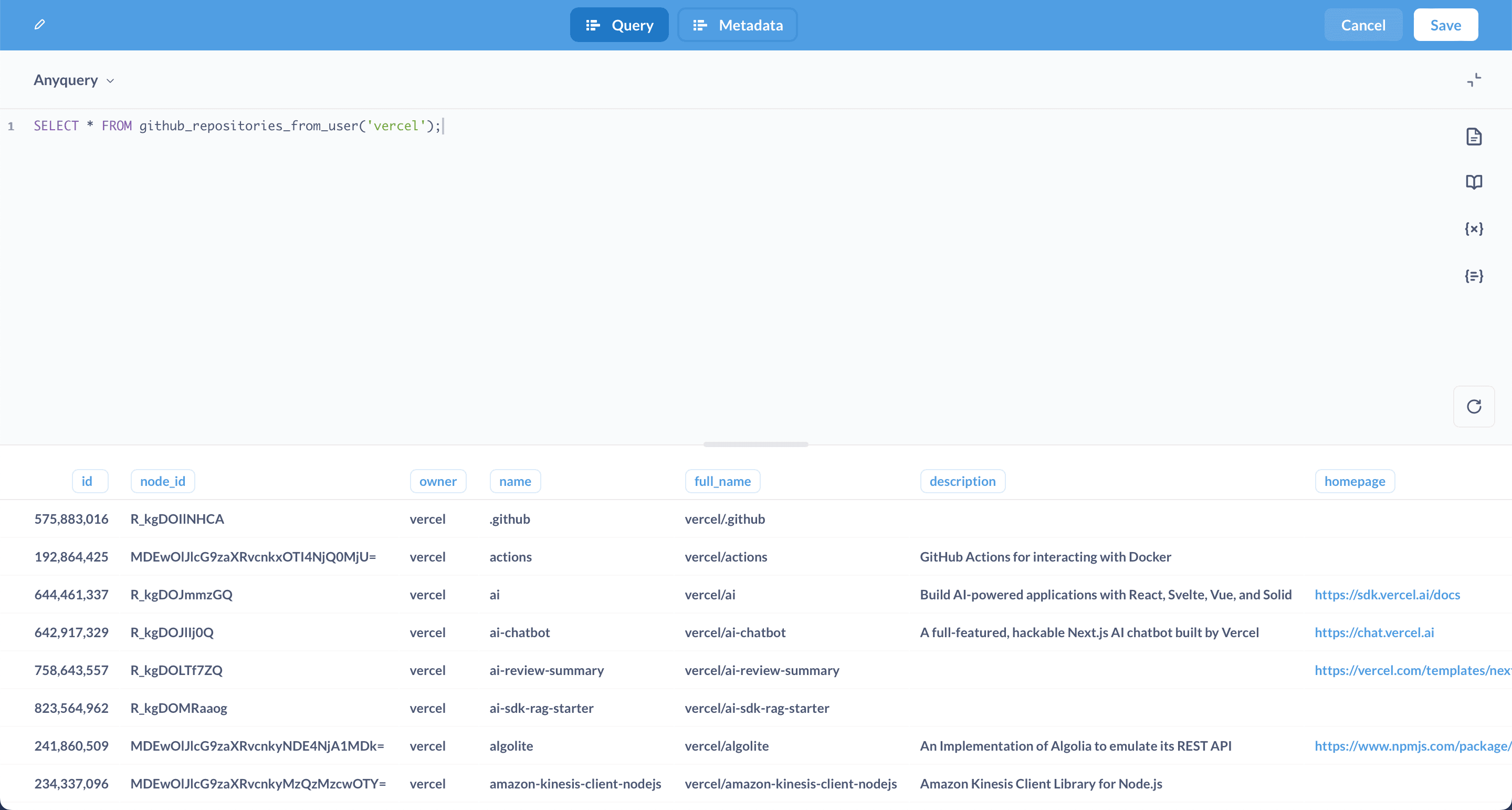
Task: Click the node_id MDEwOlJlcG9zaXRvcnkxOTI4NjQ0MjU=
Action: coord(253,557)
